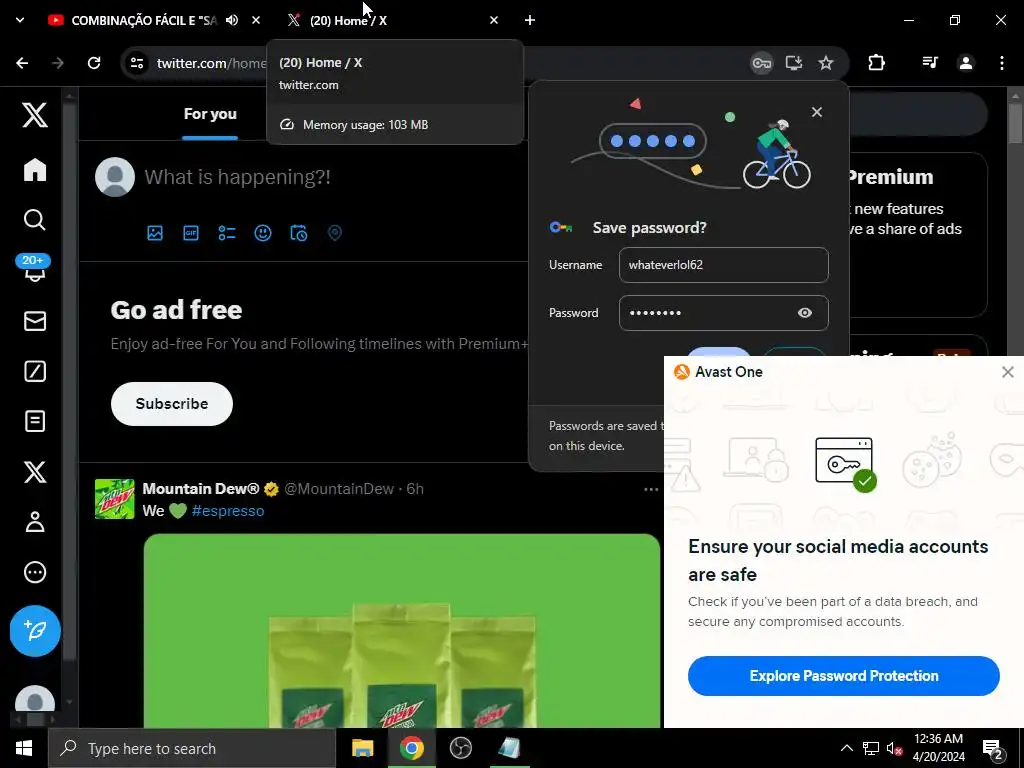Screen dimensions: 1024x768
Task: Open More circle icon in the sidebar
Action: [x=35, y=572]
